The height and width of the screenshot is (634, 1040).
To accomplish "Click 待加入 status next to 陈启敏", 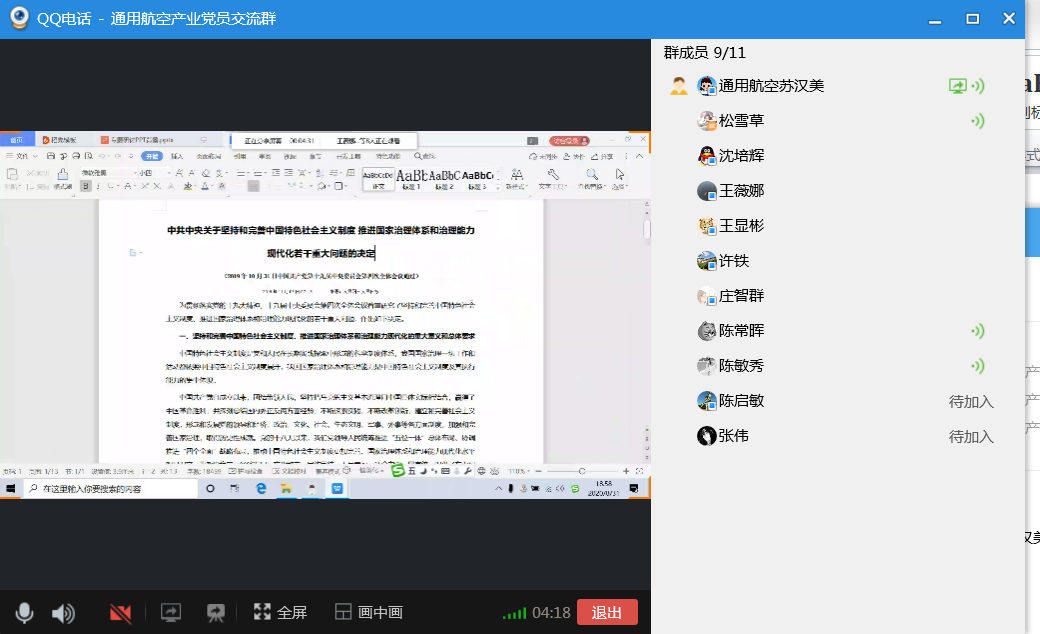I will (x=970, y=401).
